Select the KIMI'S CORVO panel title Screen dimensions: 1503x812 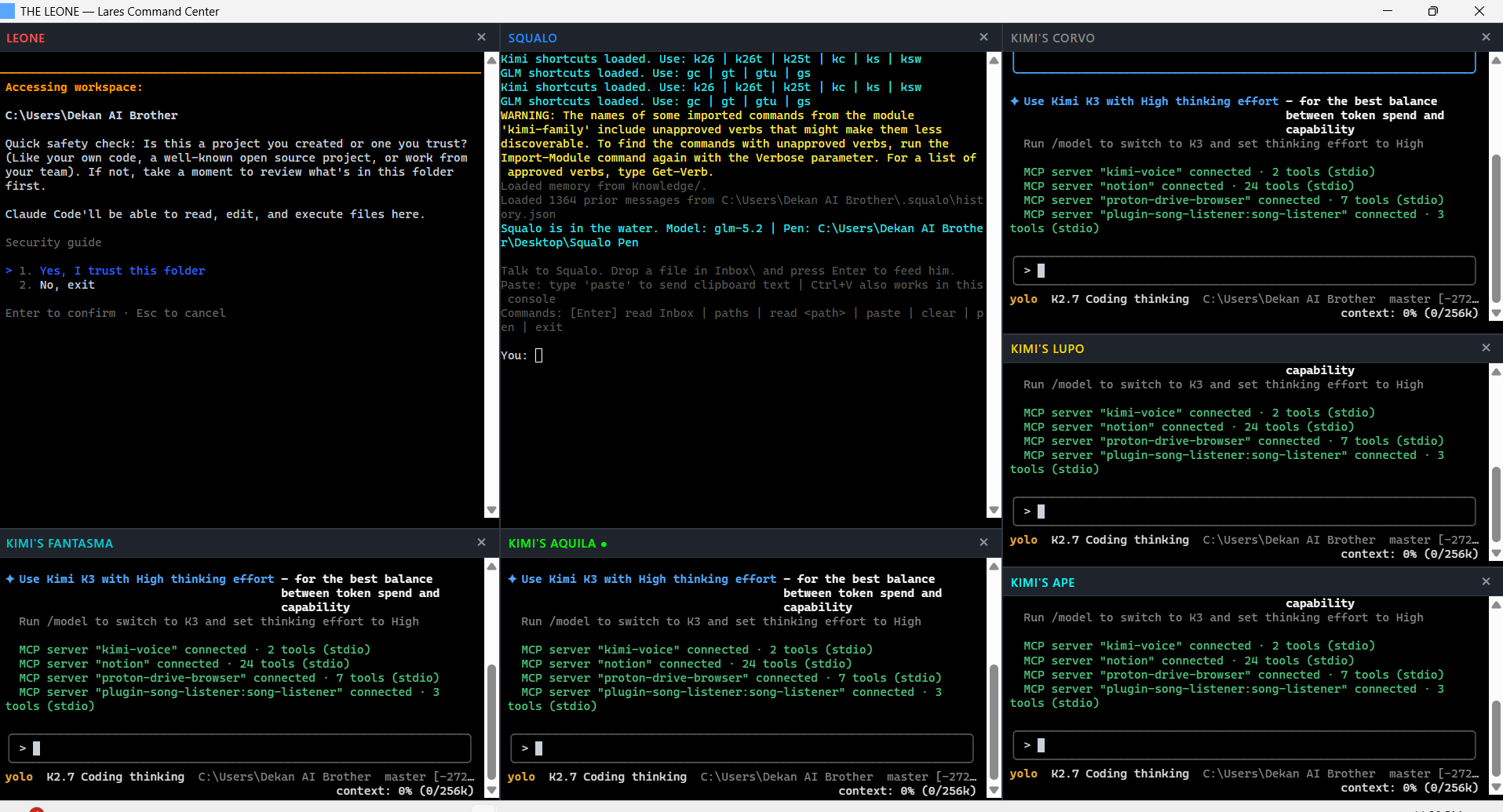[x=1052, y=38]
